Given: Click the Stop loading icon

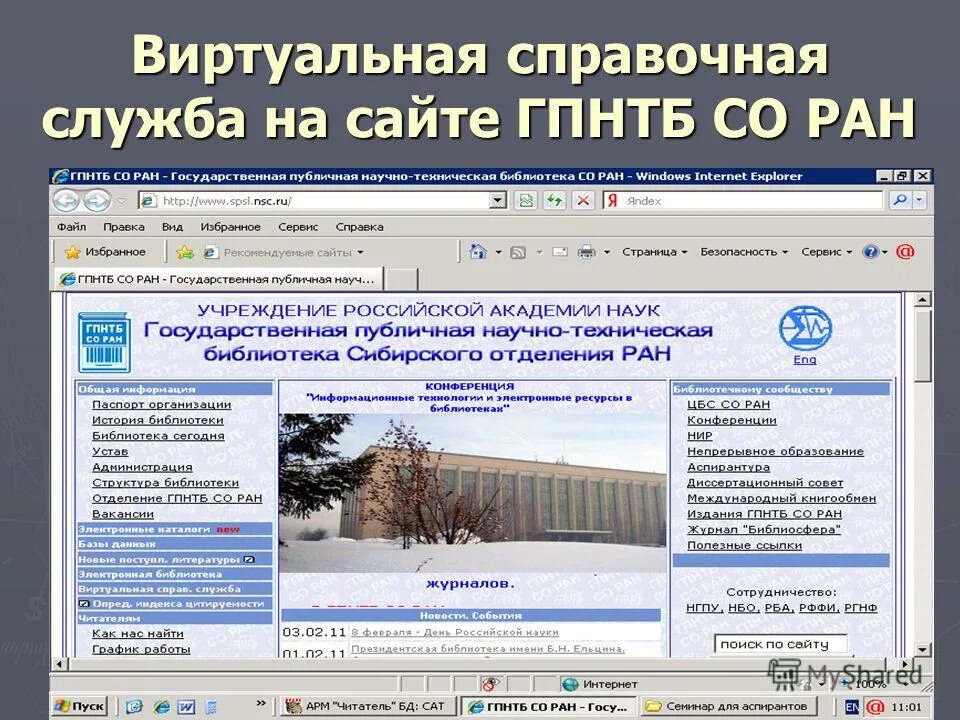Looking at the screenshot, I should pyautogui.click(x=582, y=200).
